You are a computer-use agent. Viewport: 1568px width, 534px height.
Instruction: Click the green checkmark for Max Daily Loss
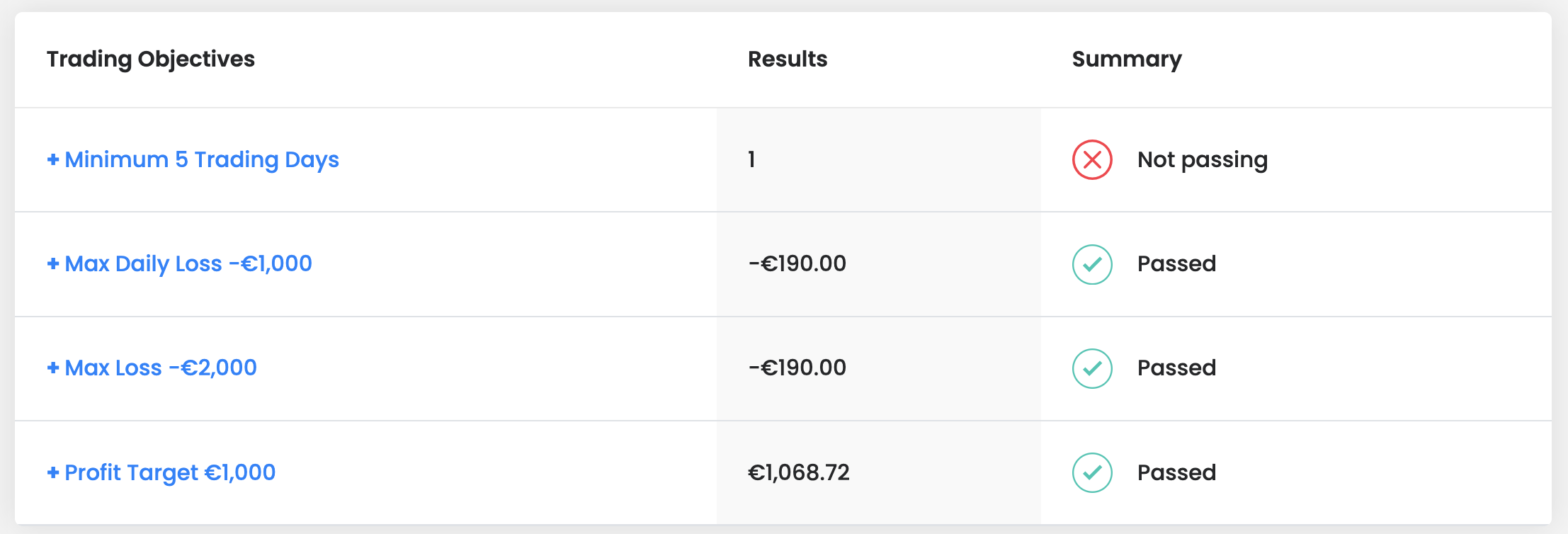point(1092,264)
